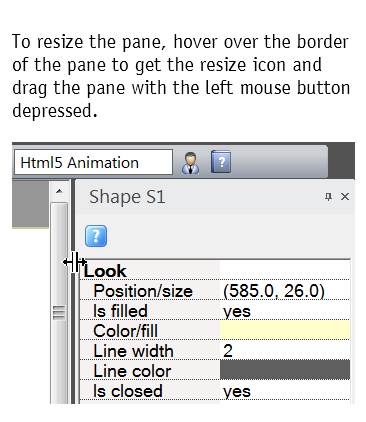The width and height of the screenshot is (366, 422).
Task: Select the Is closed property label
Action: 128,391
